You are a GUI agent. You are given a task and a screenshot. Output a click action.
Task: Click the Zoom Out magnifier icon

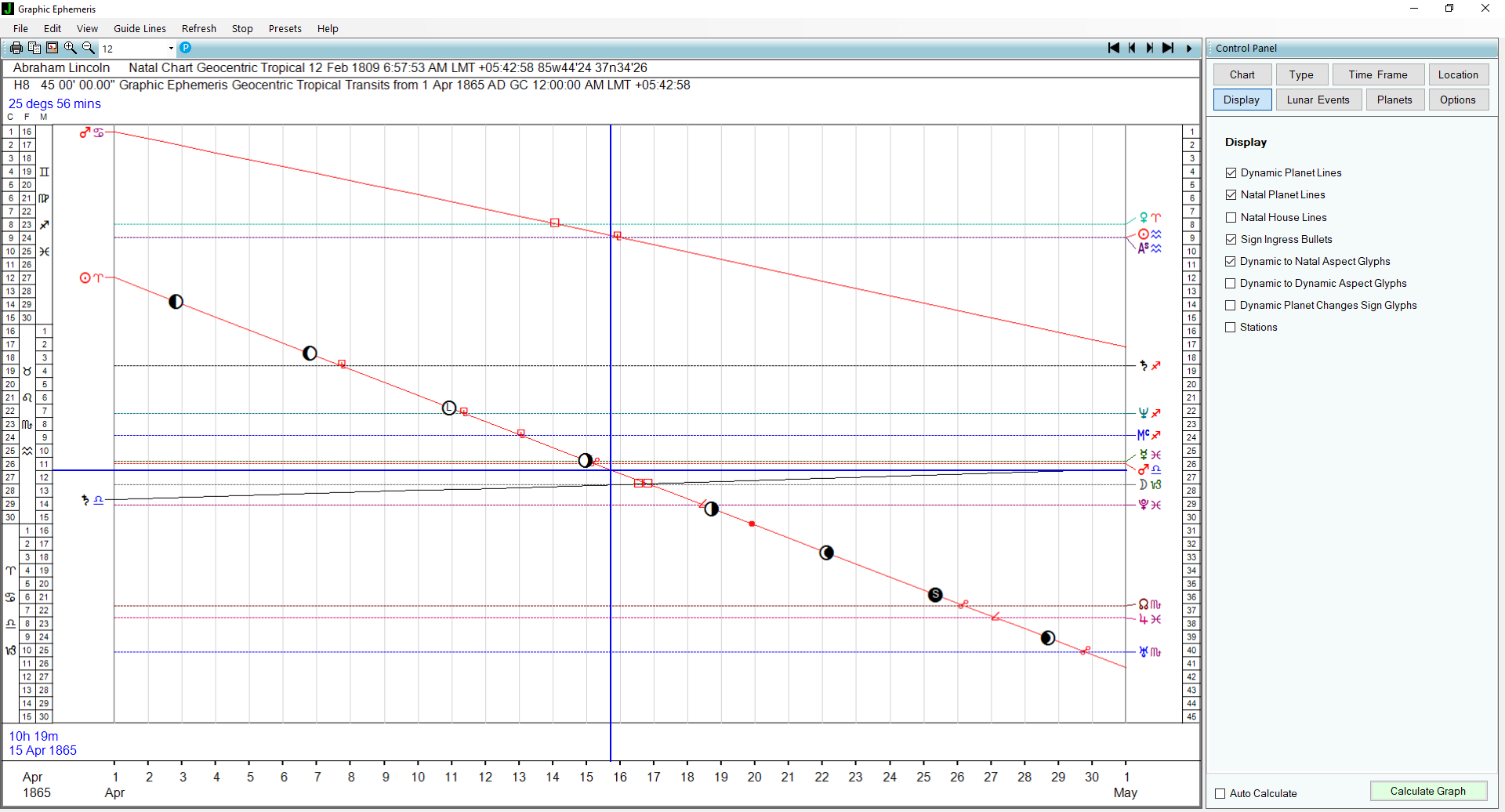tap(89, 48)
